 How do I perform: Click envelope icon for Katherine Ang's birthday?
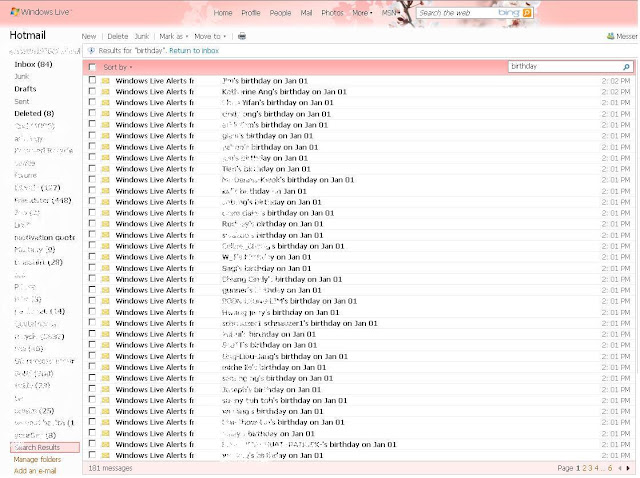105,92
